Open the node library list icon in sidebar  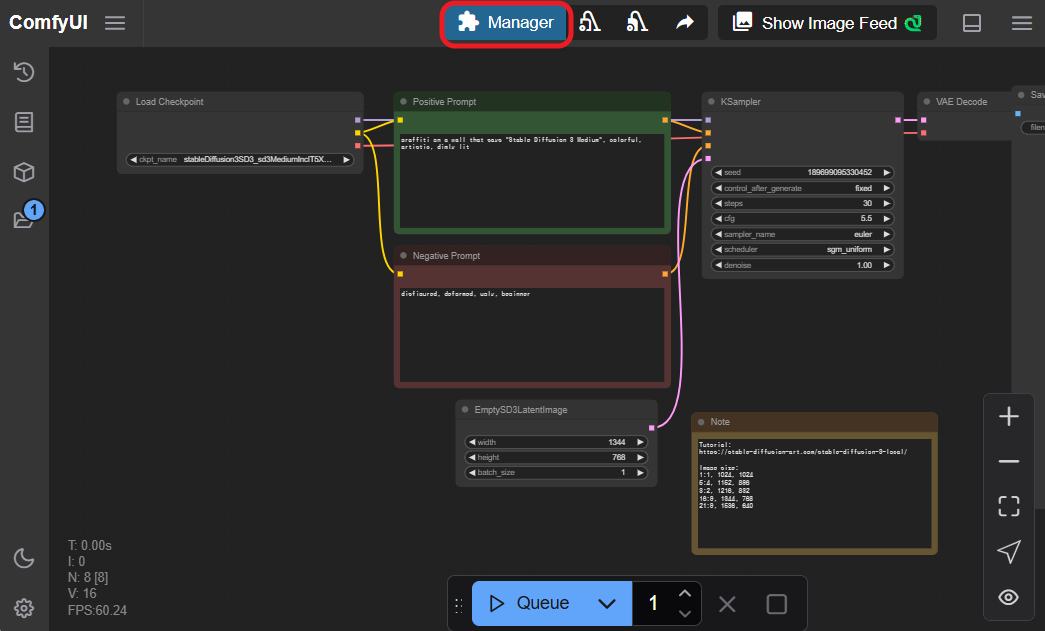pos(24,122)
